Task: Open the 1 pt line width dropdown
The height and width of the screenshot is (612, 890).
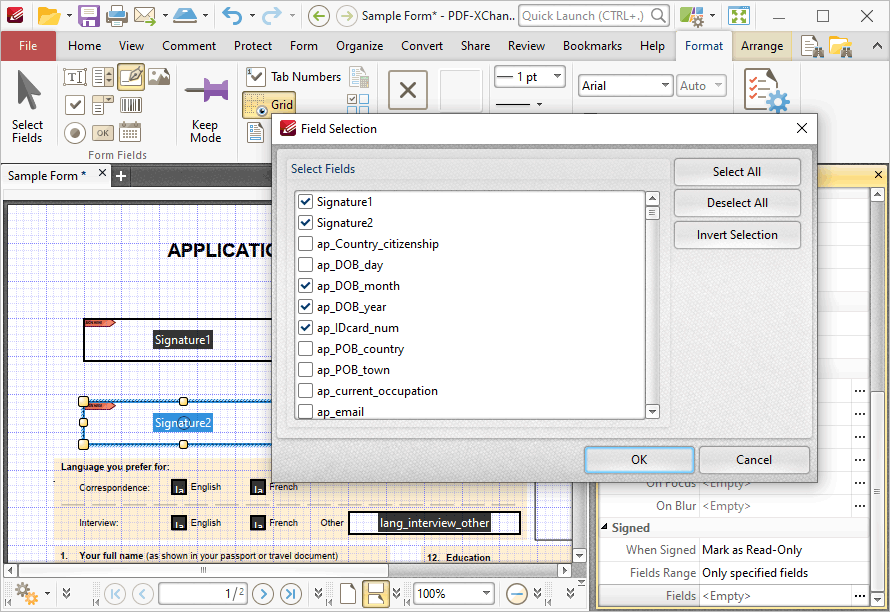Action: point(530,77)
